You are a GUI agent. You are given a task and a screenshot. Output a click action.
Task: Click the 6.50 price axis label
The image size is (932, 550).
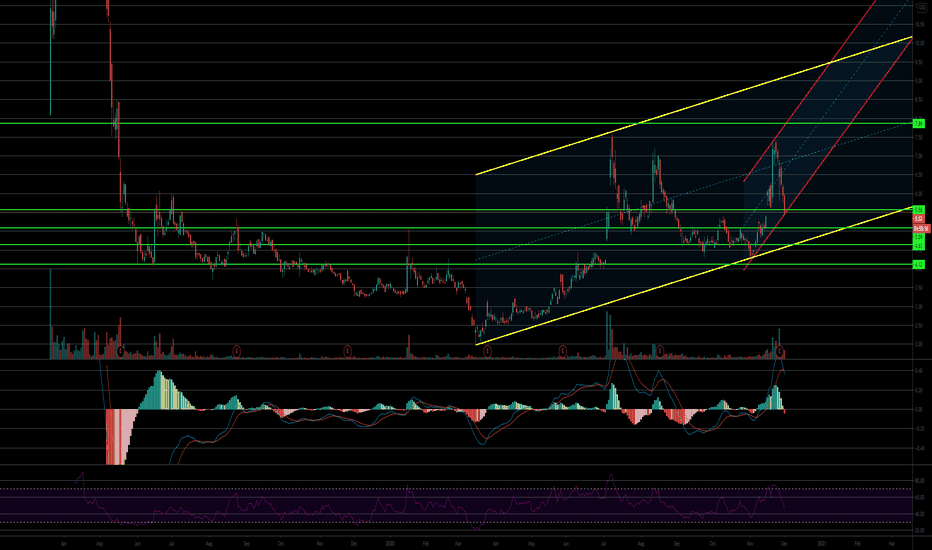pos(920,175)
